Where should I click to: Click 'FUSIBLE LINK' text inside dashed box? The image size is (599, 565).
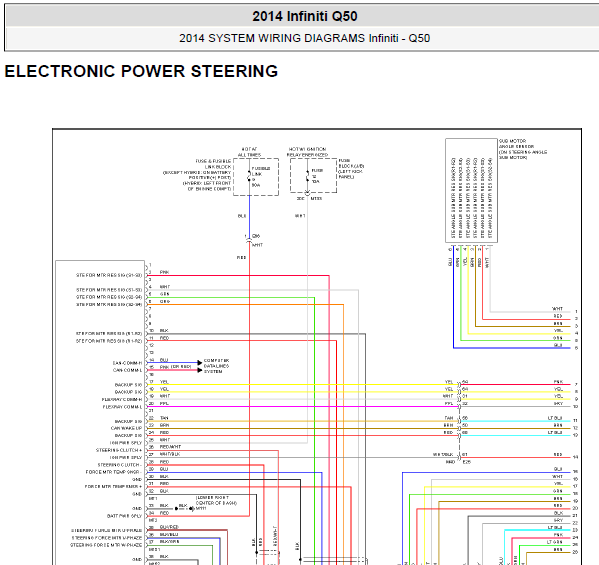[x=261, y=171]
